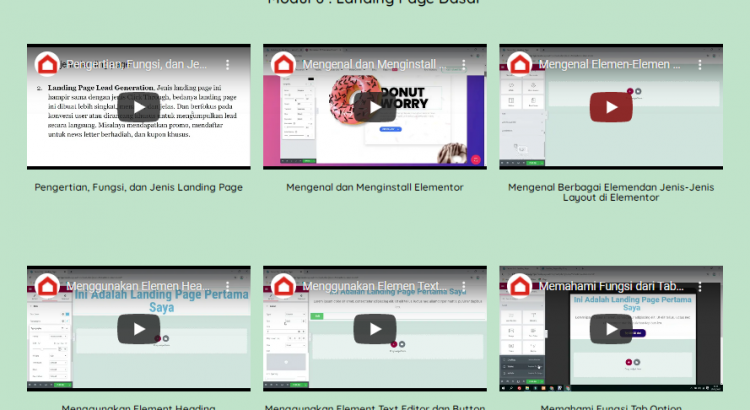The image size is (750, 410).
Task: Open channel logo on Mengenal dan Menginstall video
Action: coord(283,65)
